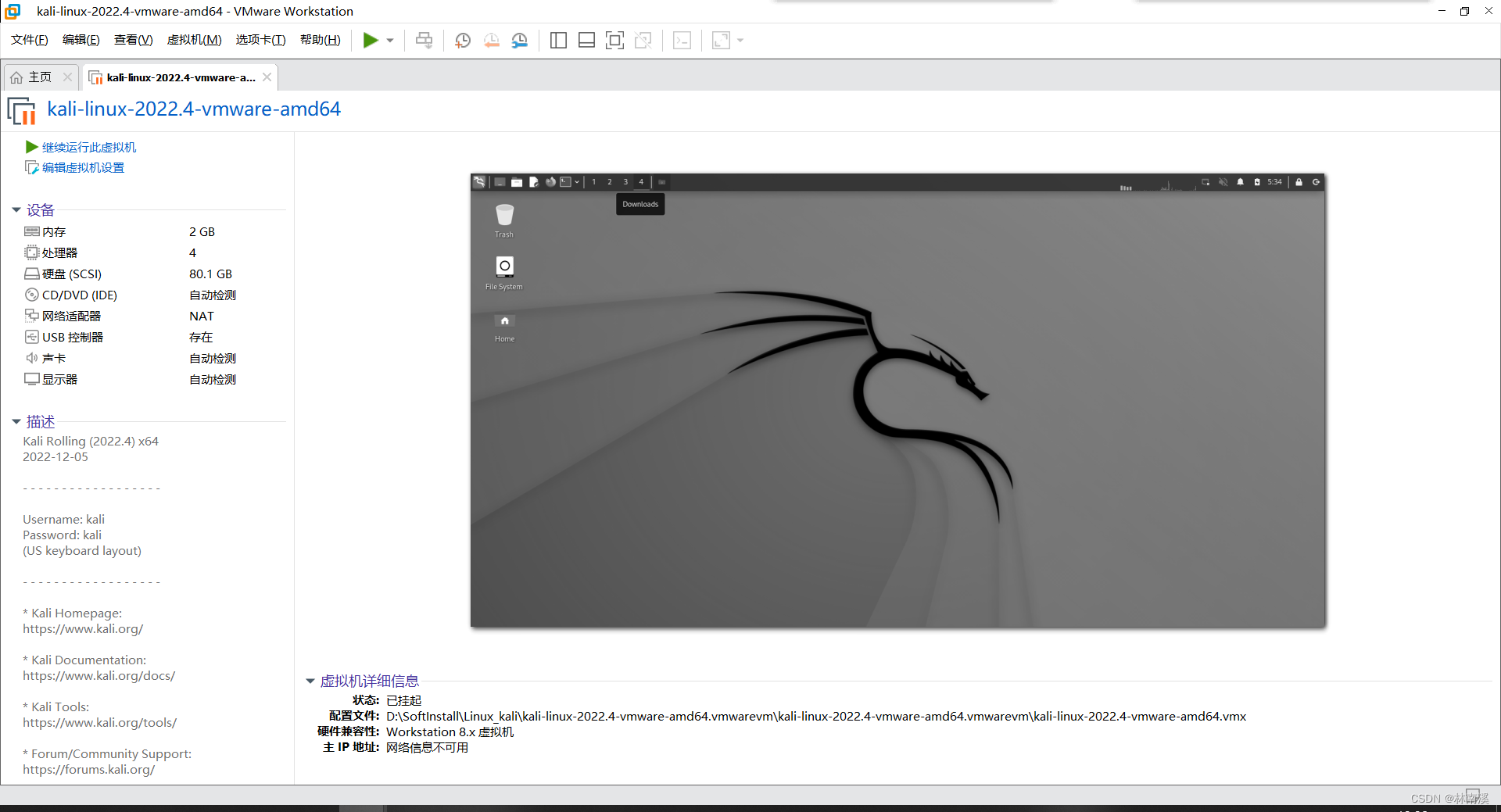
Task: Restore down the VMware Workstation window
Action: click(1464, 11)
